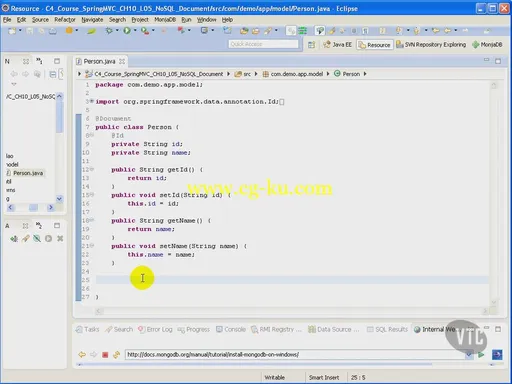
Task: Click the green Run button in toolbar
Action: point(127,31)
